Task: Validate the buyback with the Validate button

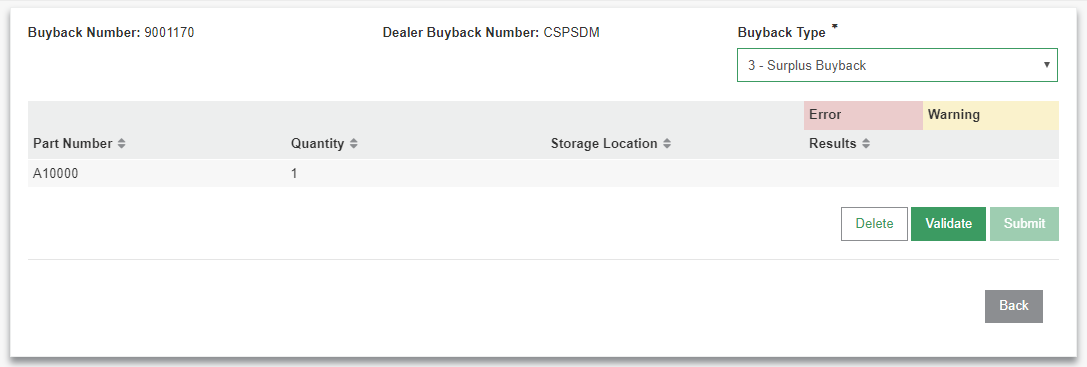Action: pos(948,224)
